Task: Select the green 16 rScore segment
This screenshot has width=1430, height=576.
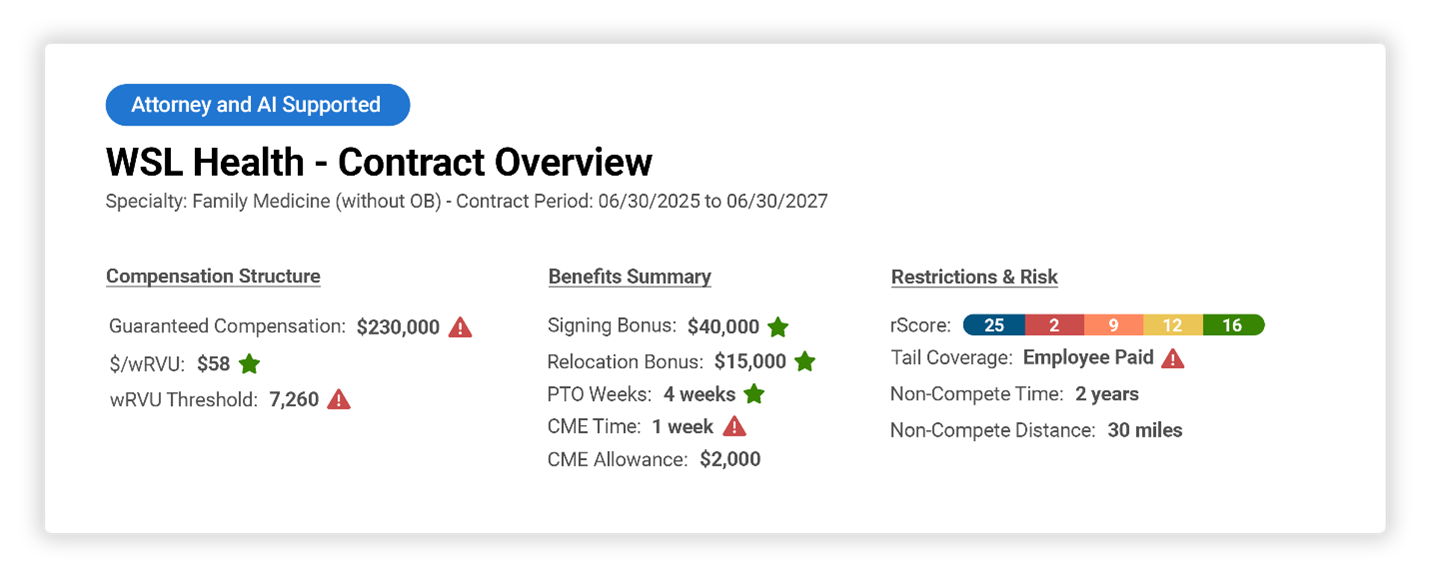Action: point(1234,324)
